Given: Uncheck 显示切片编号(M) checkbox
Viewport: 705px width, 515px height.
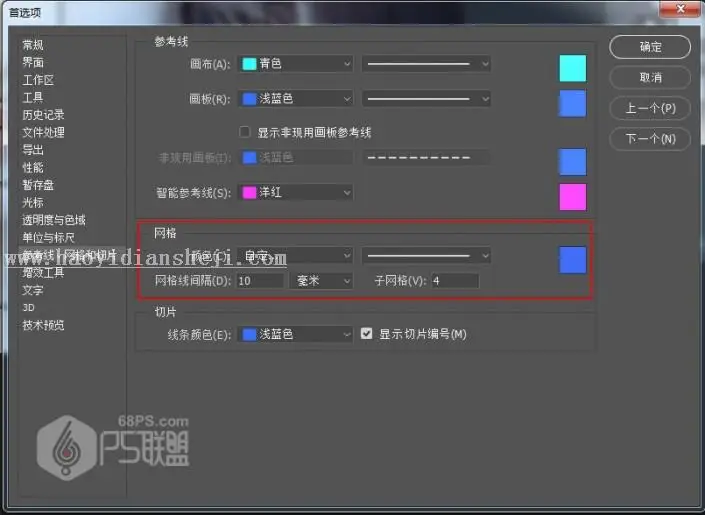Looking at the screenshot, I should (x=366, y=333).
